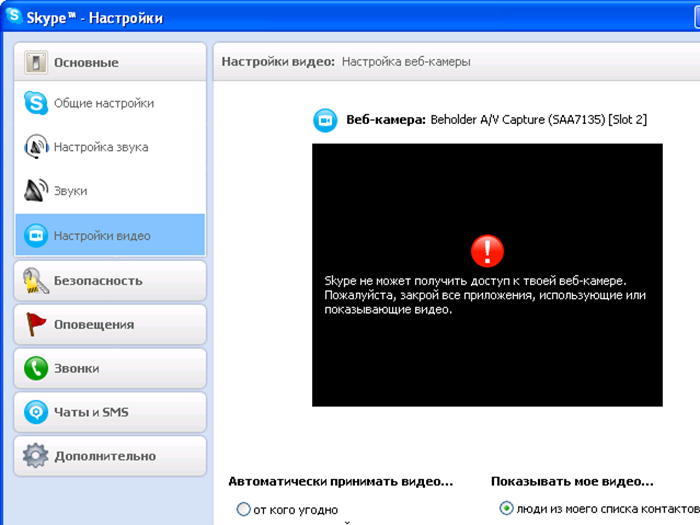Click 'Настройка веб-камеры' header text
Image resolution: width=700 pixels, height=525 pixels.
point(406,62)
